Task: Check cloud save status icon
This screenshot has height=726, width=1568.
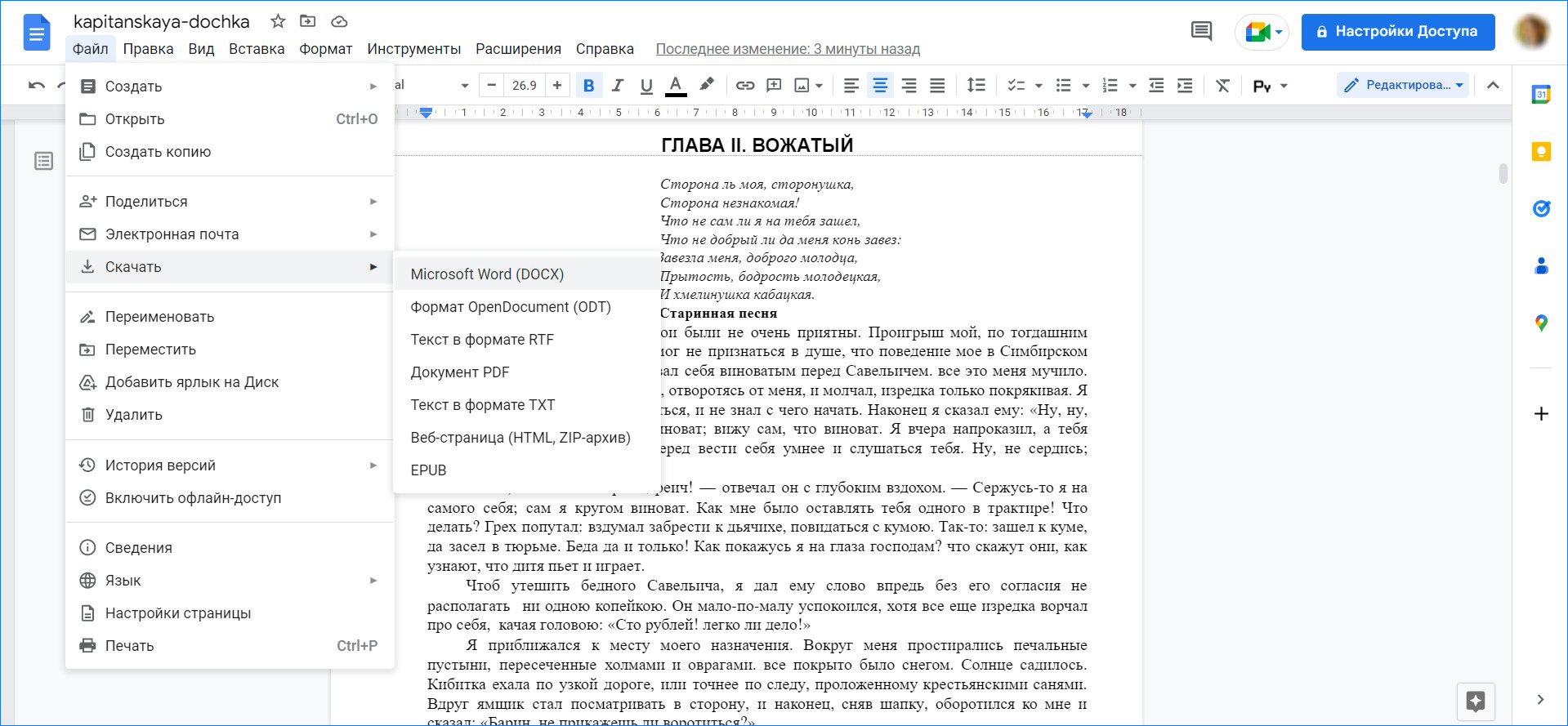Action: pos(339,21)
